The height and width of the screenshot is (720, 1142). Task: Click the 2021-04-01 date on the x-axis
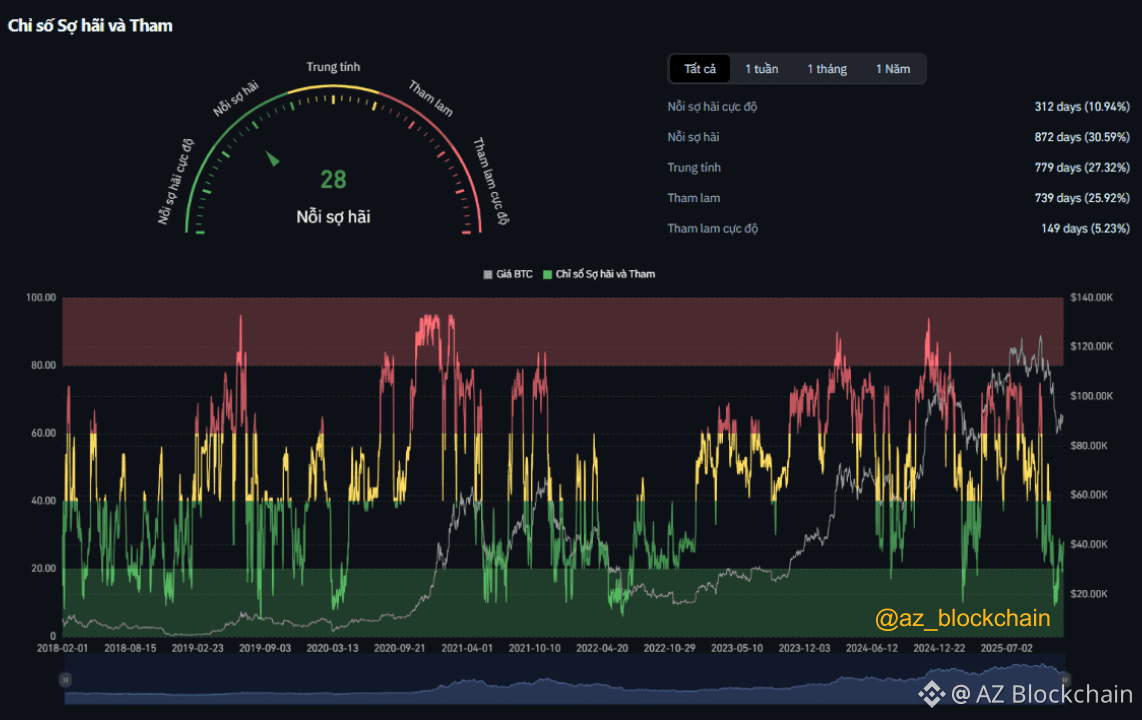click(468, 648)
